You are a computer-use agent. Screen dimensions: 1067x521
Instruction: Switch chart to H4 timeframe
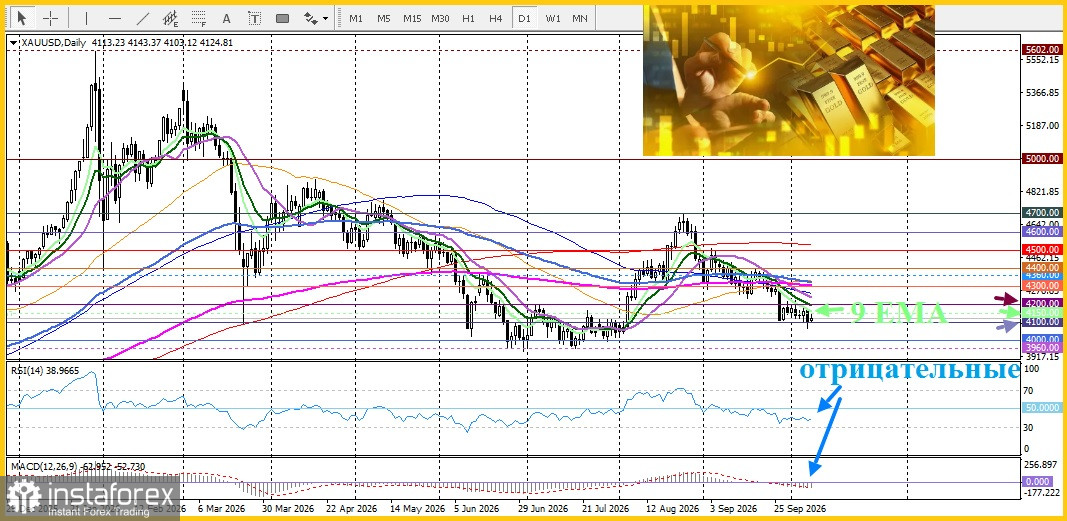pos(496,18)
